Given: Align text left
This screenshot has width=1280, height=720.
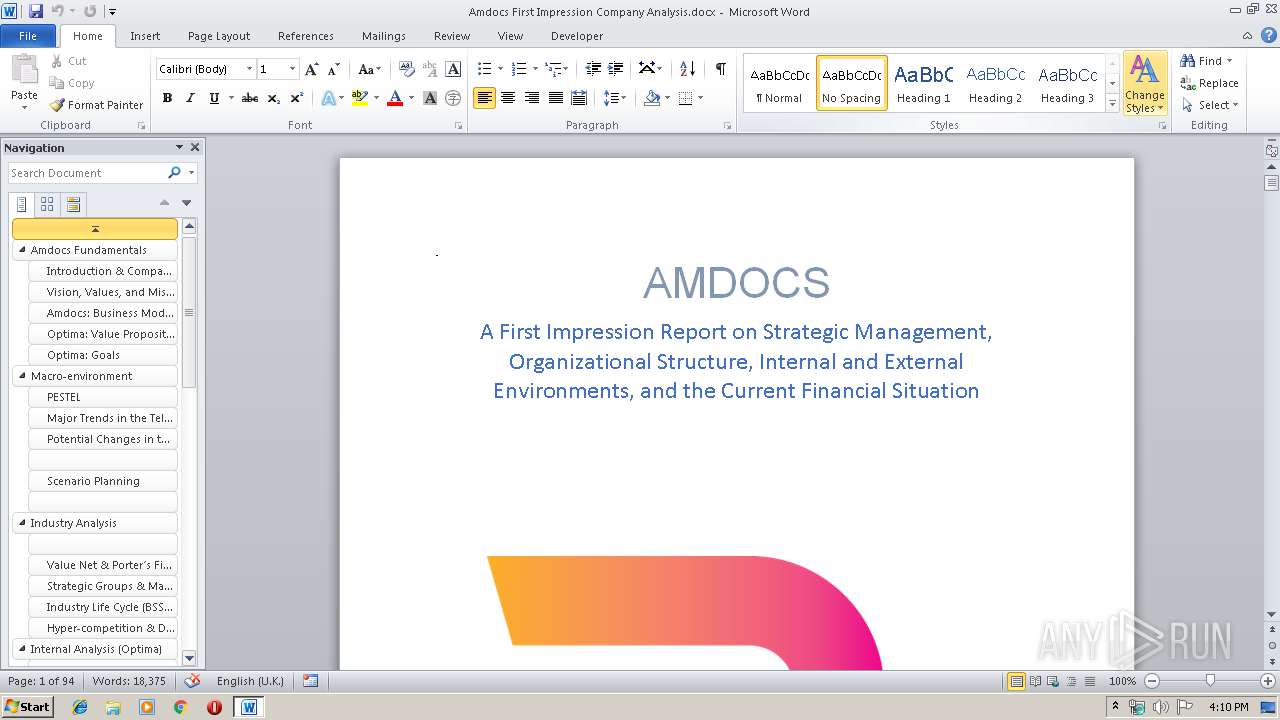Looking at the screenshot, I should [x=484, y=98].
